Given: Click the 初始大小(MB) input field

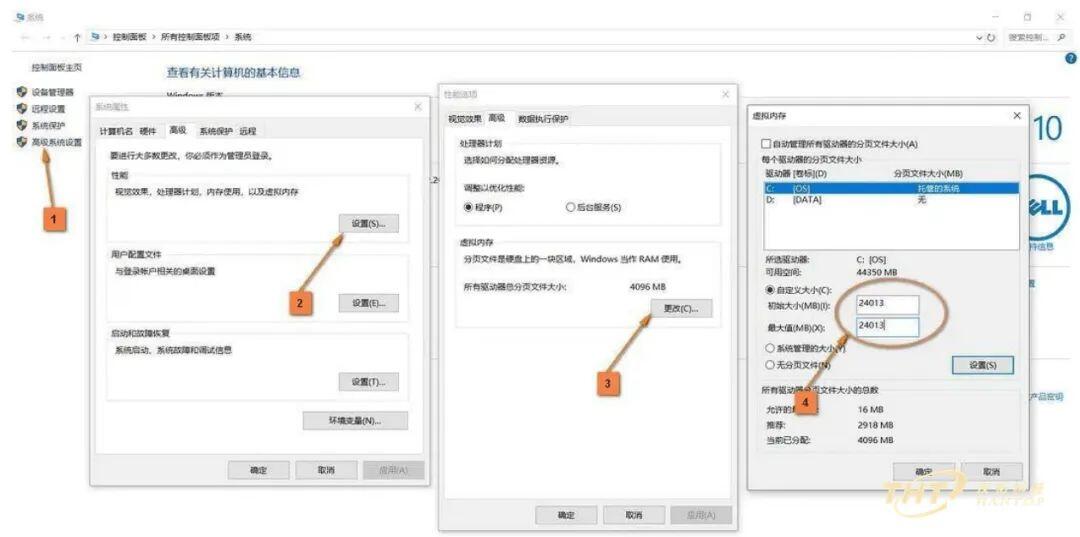Looking at the screenshot, I should 887,304.
